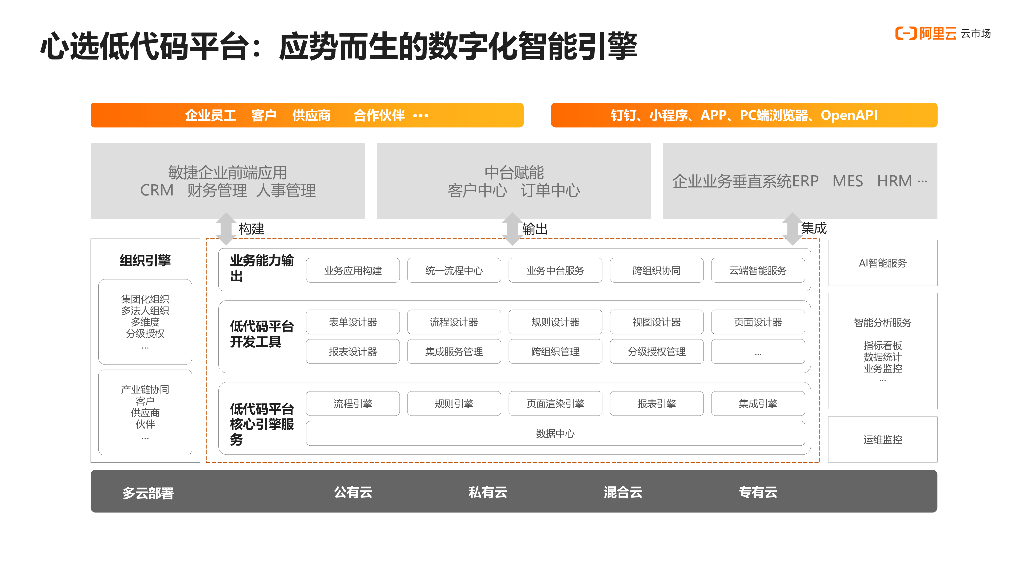Click the 云端智能服务 box
The width and height of the screenshot is (1024, 576).
[757, 270]
